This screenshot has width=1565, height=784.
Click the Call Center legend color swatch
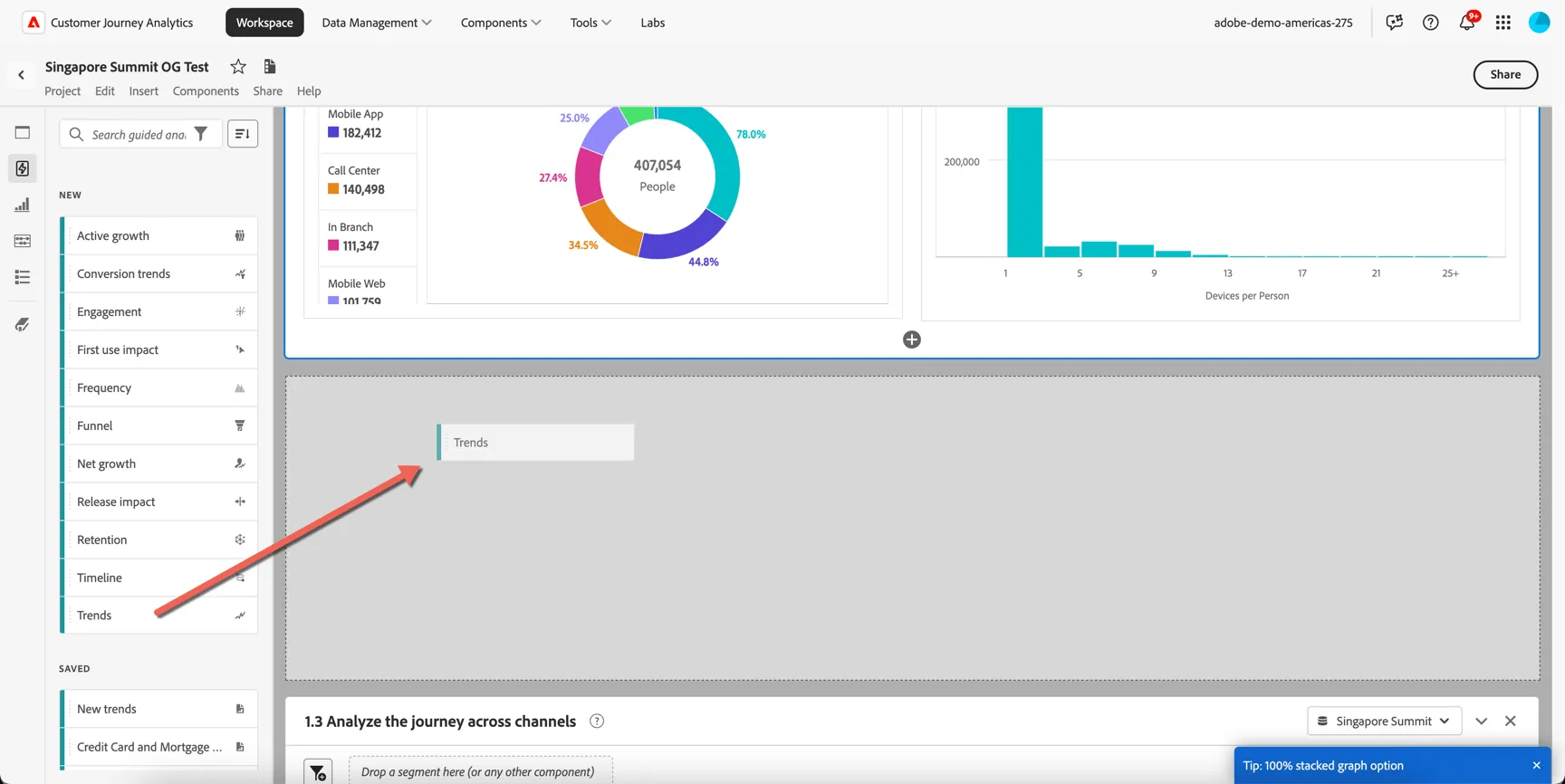point(333,189)
